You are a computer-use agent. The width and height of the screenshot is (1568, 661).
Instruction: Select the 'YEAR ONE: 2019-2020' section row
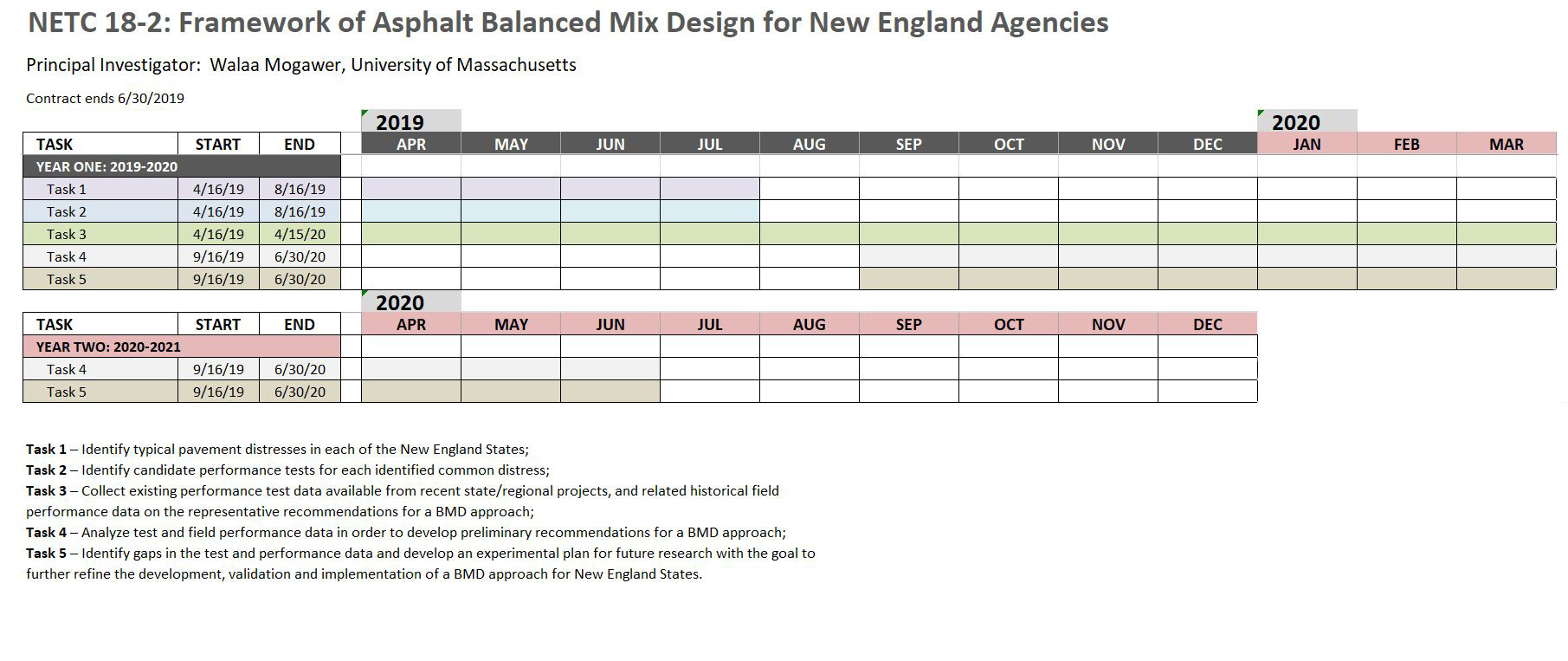[182, 166]
